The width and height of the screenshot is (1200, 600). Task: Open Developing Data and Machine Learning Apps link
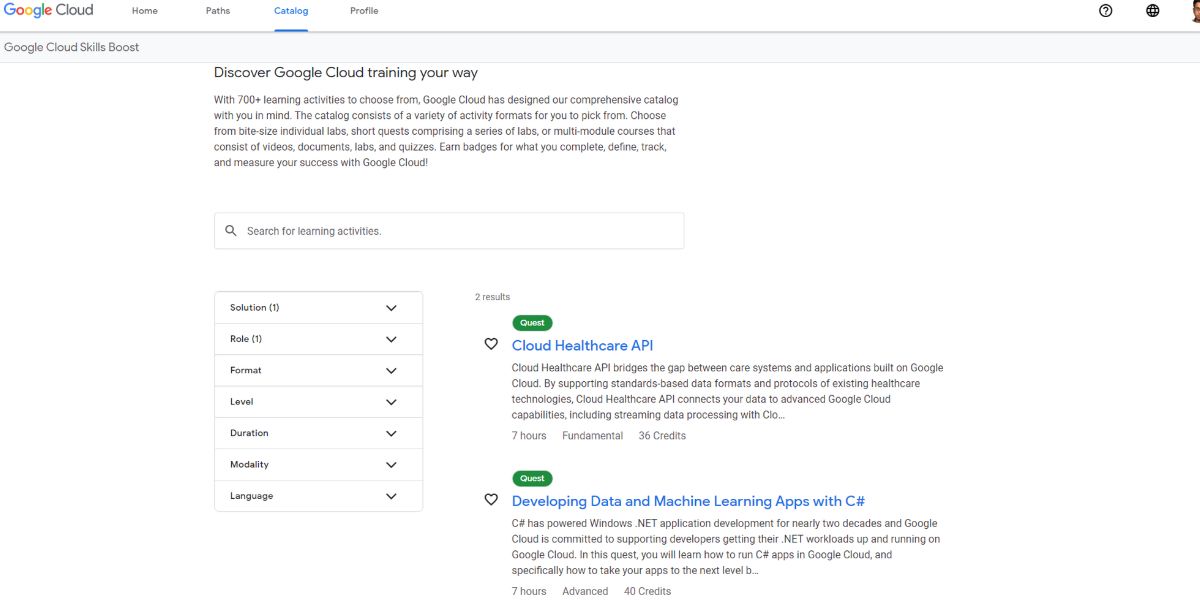[x=688, y=501]
